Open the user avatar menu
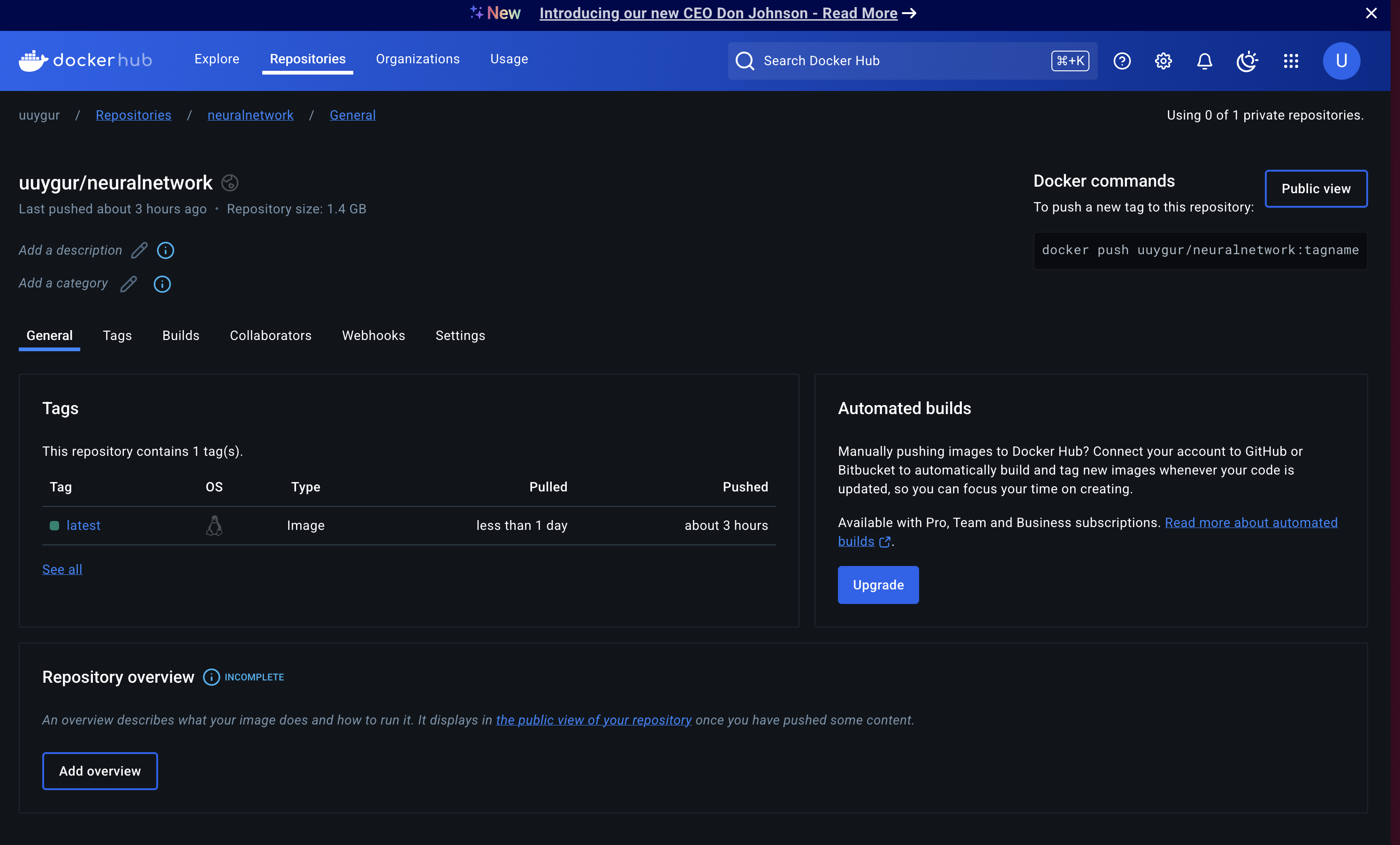 pos(1341,61)
